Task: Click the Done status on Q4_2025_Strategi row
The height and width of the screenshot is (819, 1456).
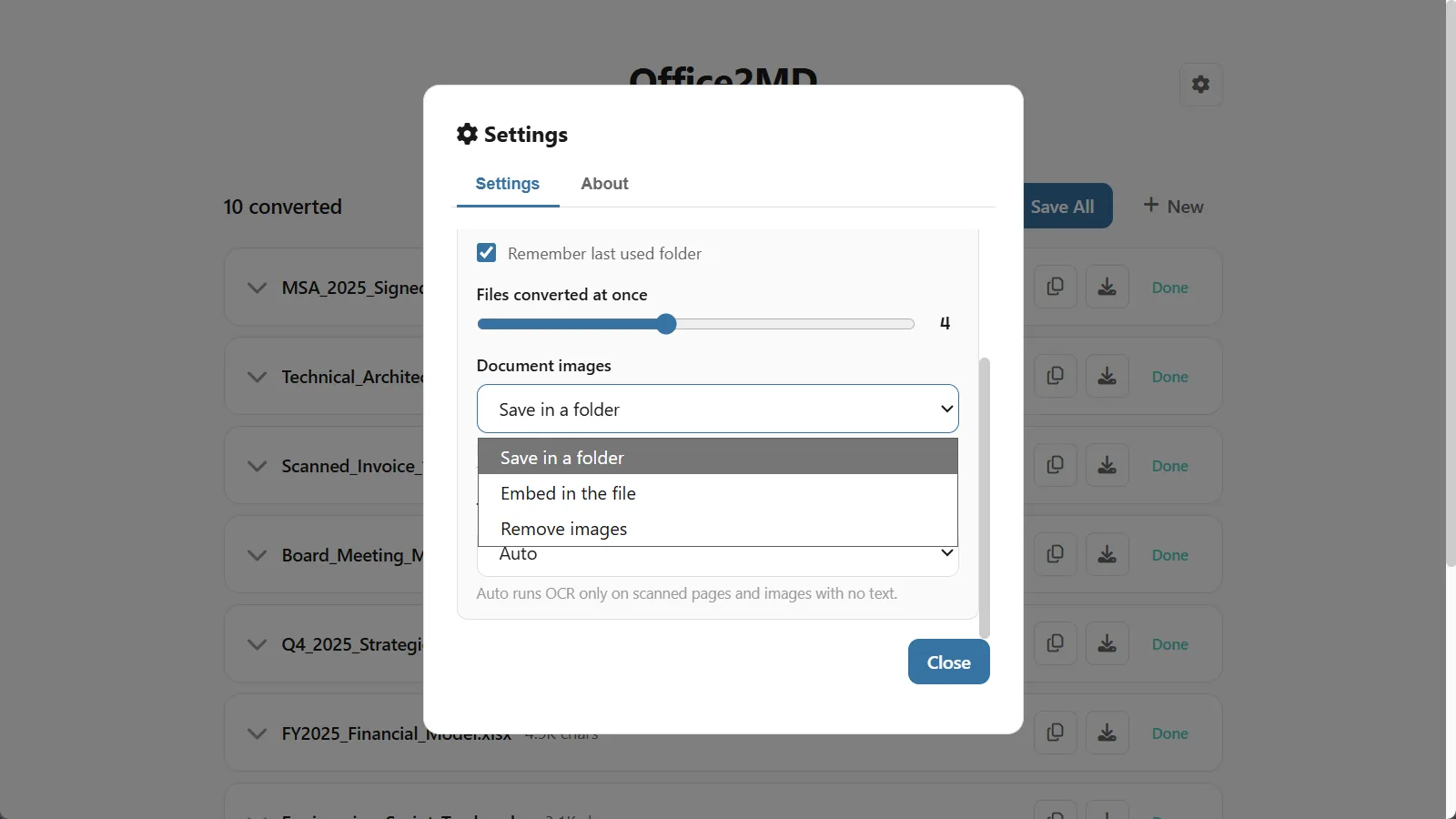Action: click(1170, 644)
